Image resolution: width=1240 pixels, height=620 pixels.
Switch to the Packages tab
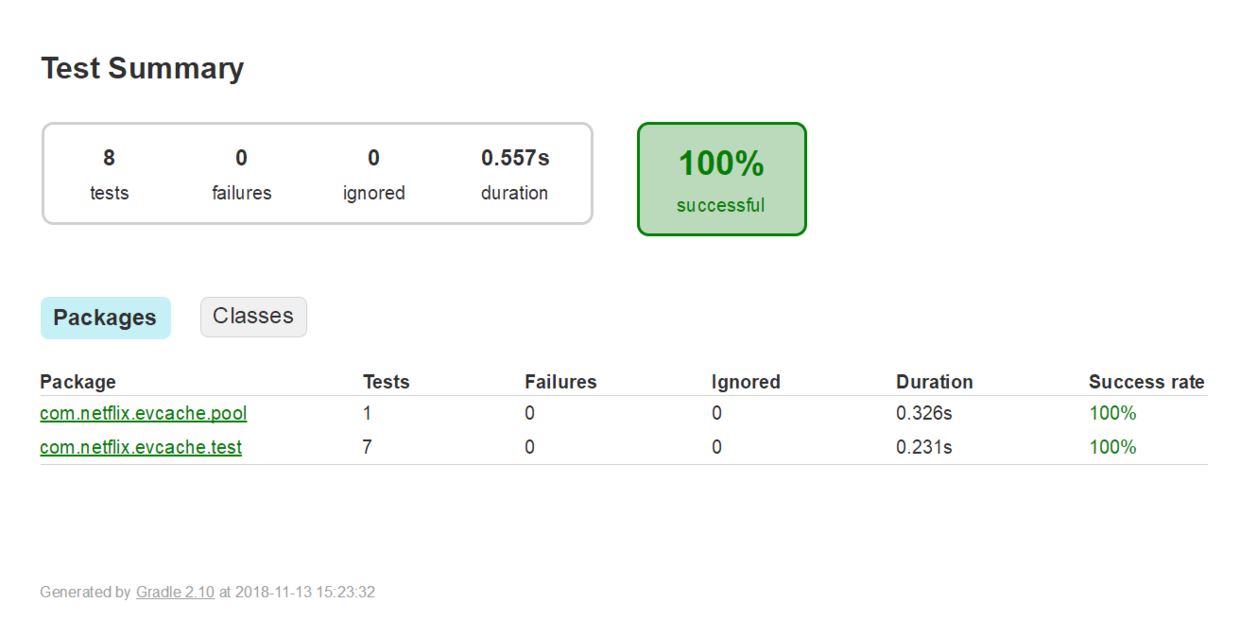[105, 318]
